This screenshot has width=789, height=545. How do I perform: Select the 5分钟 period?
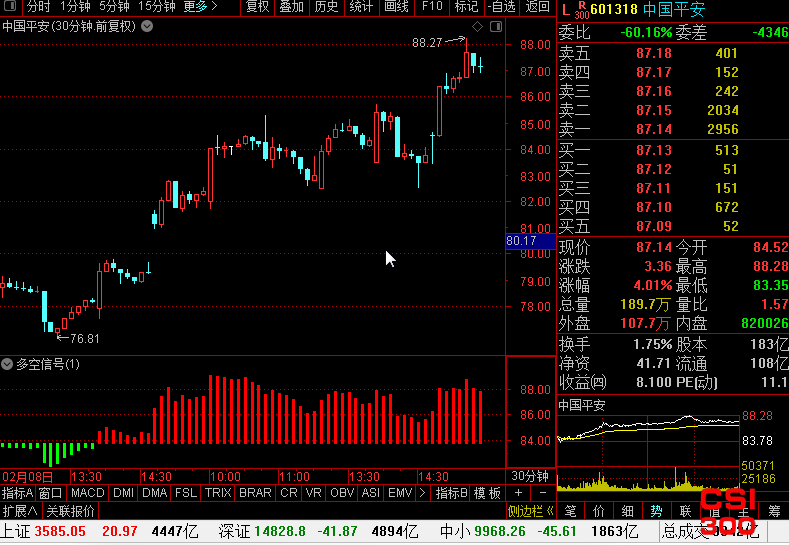click(x=114, y=7)
